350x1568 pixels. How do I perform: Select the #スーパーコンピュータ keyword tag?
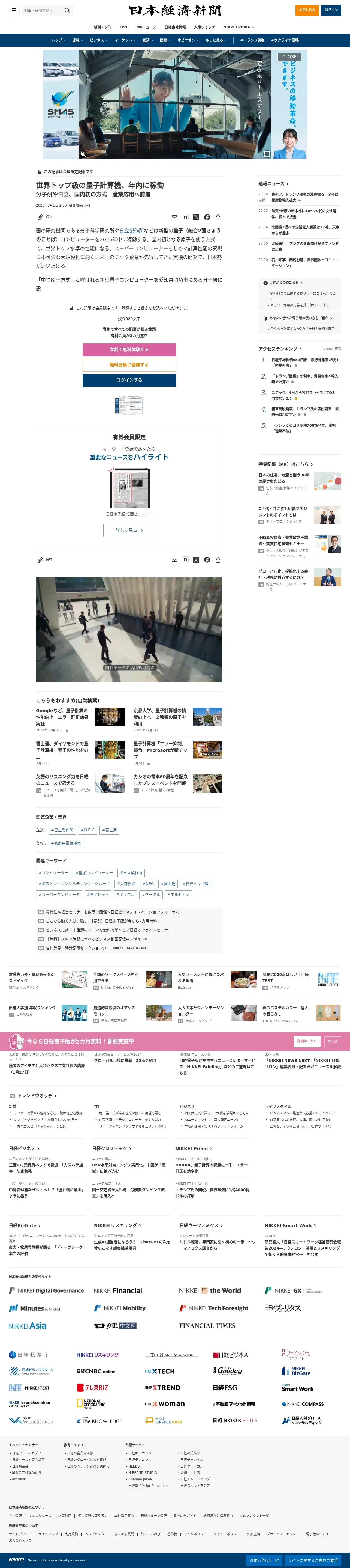tap(59, 895)
